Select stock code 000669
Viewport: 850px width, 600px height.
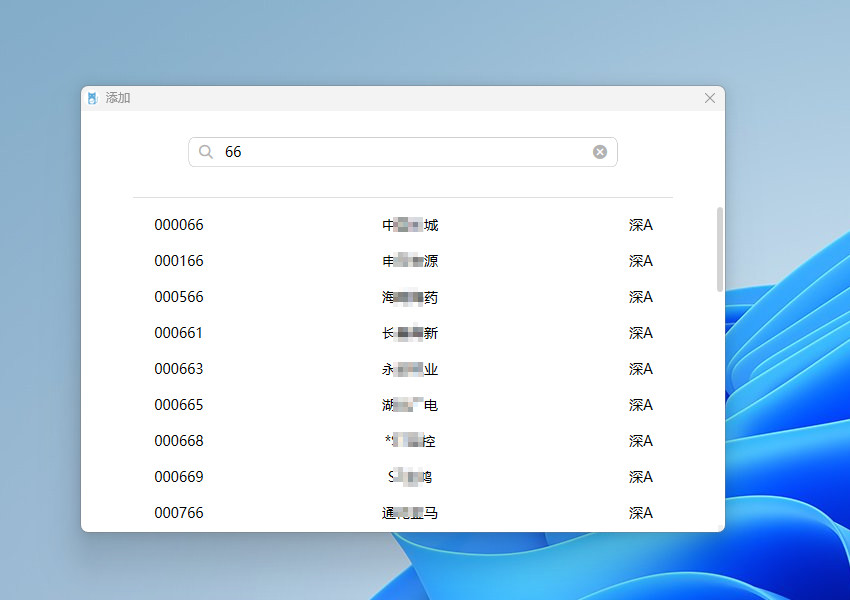(179, 477)
